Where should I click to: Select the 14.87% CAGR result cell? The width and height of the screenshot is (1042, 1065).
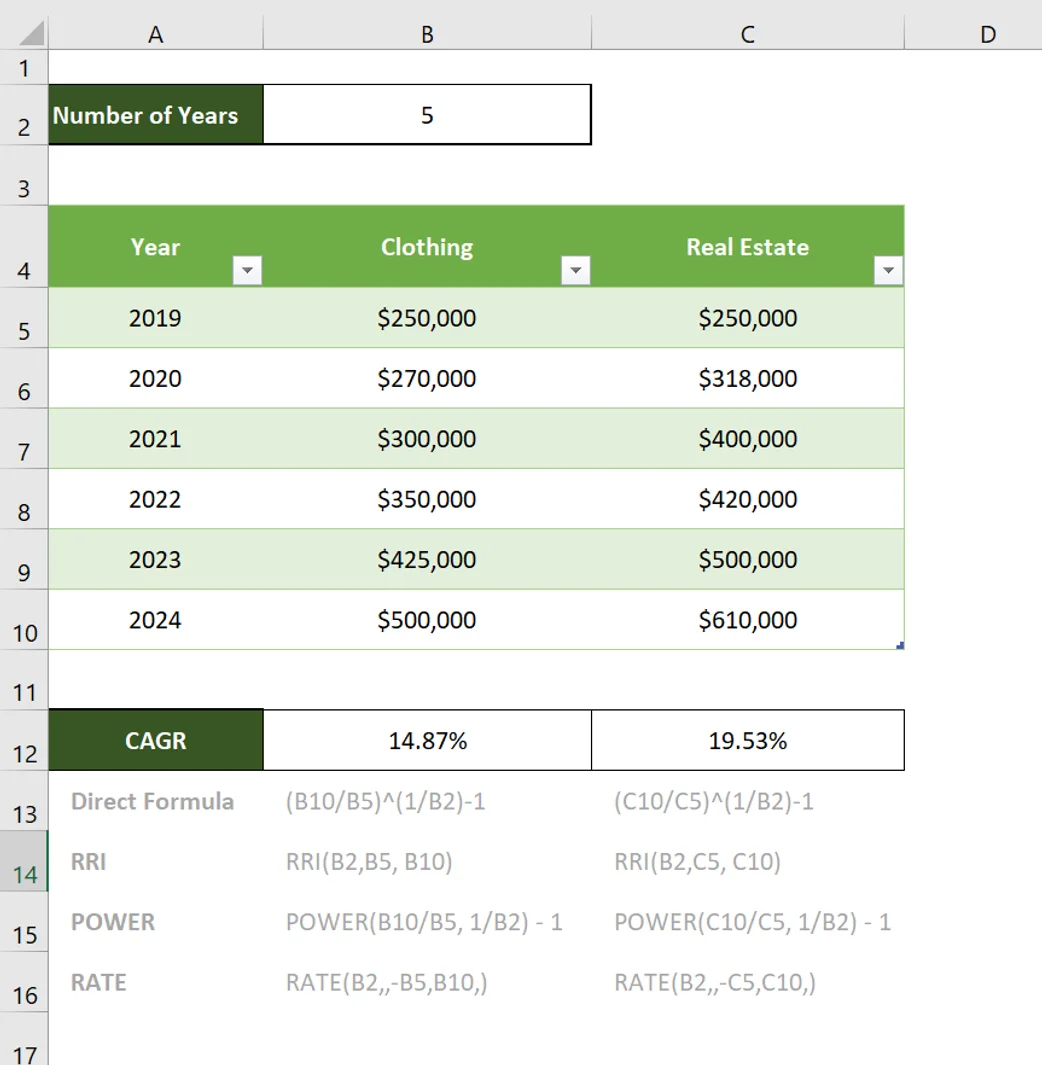pyautogui.click(x=427, y=740)
